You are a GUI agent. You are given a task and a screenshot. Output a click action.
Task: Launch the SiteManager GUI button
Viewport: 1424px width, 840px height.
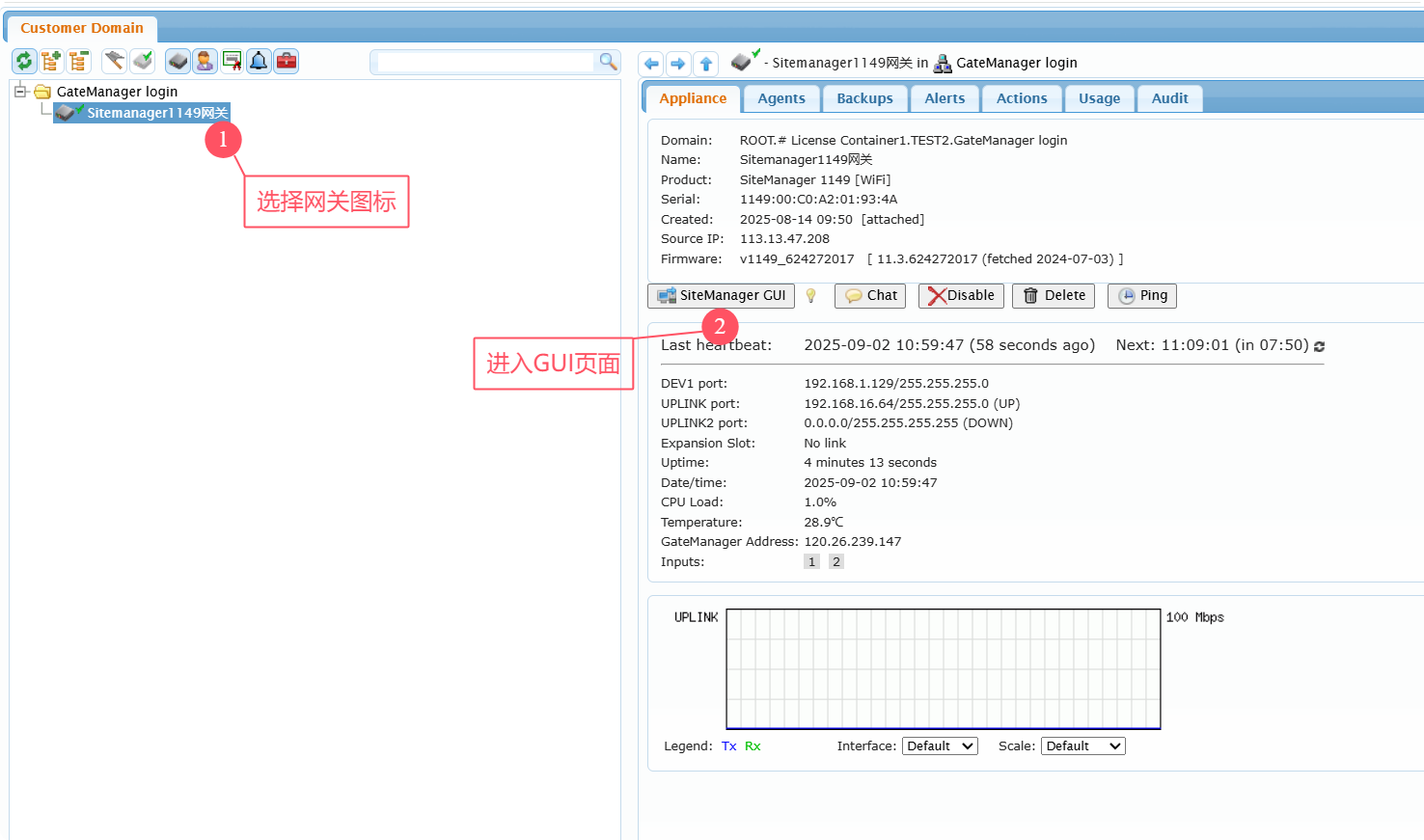722,296
